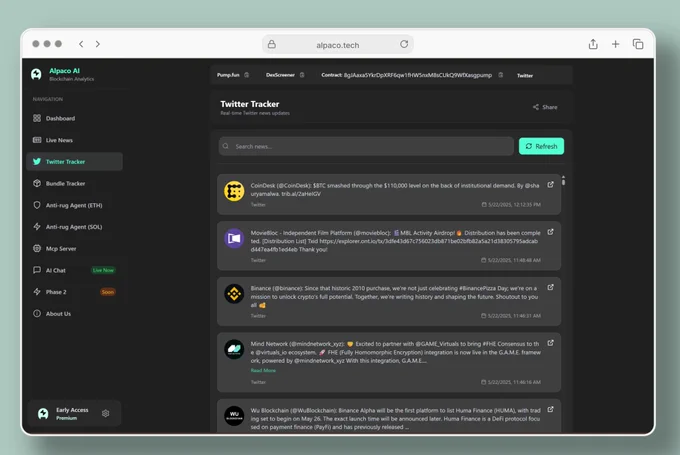
Task: Open the Binance tweet externally
Action: tap(550, 287)
